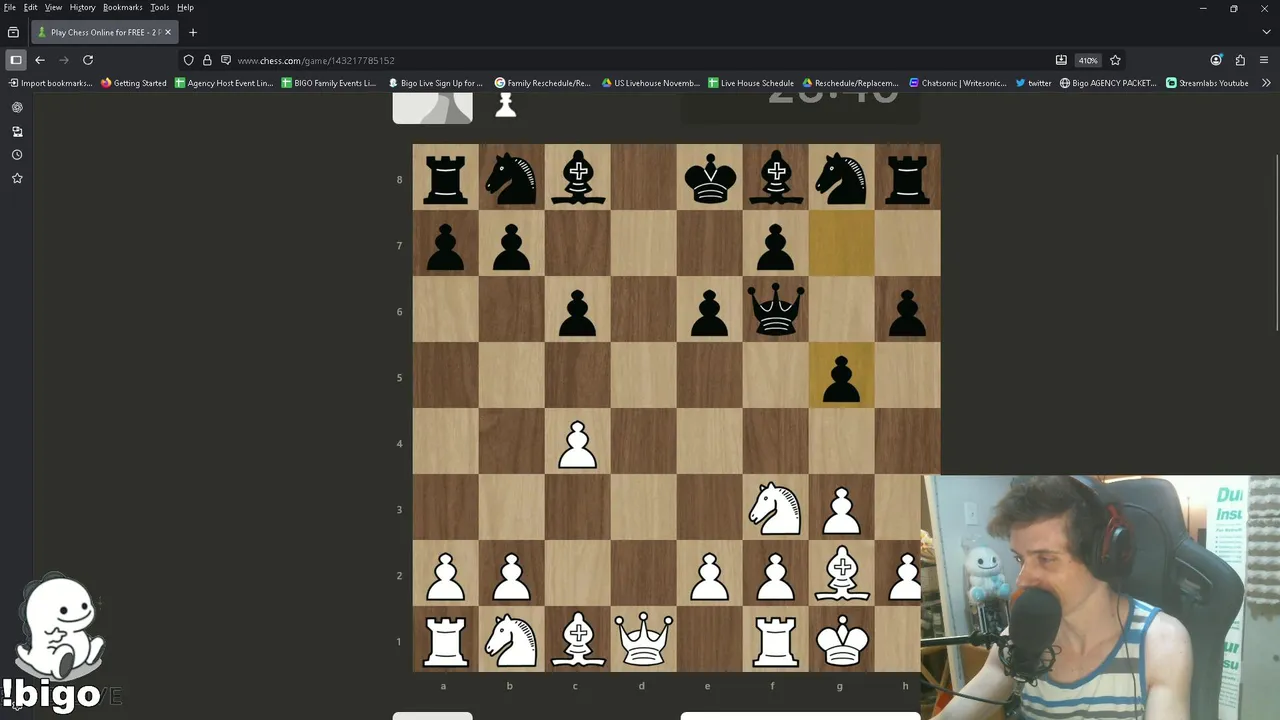Reload the current chess.com page
1280x720 pixels.
[88, 60]
